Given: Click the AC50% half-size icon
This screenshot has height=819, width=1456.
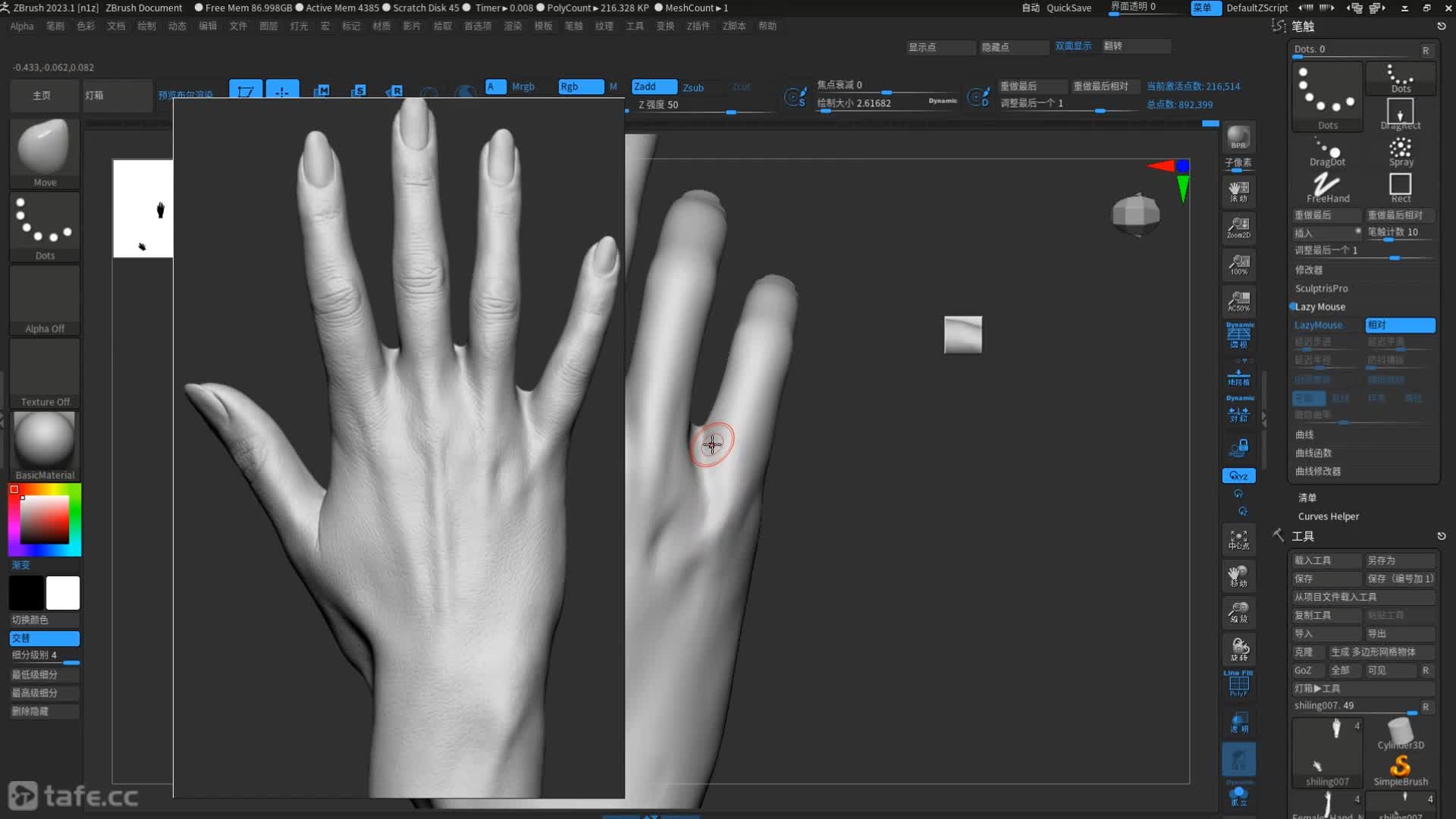Looking at the screenshot, I should (x=1238, y=300).
